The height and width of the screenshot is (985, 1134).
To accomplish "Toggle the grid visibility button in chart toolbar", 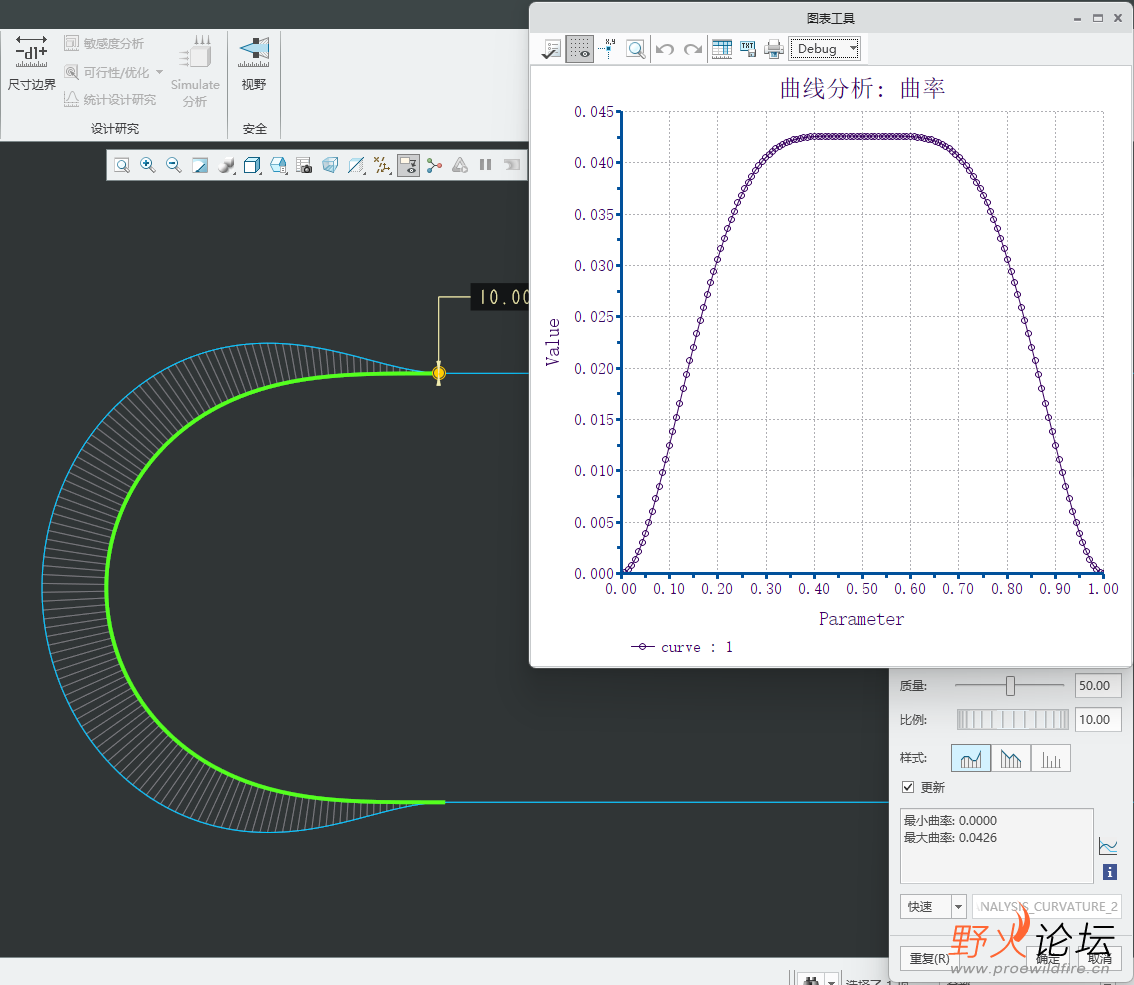I will (x=579, y=49).
